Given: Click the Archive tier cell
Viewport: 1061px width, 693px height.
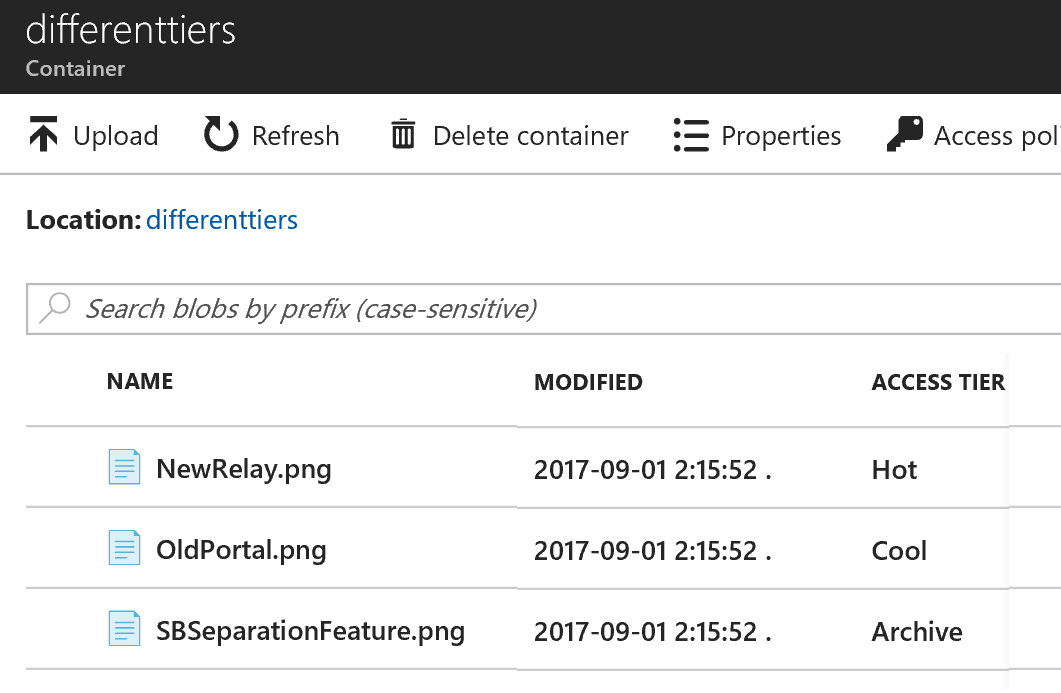Looking at the screenshot, I should tap(917, 632).
